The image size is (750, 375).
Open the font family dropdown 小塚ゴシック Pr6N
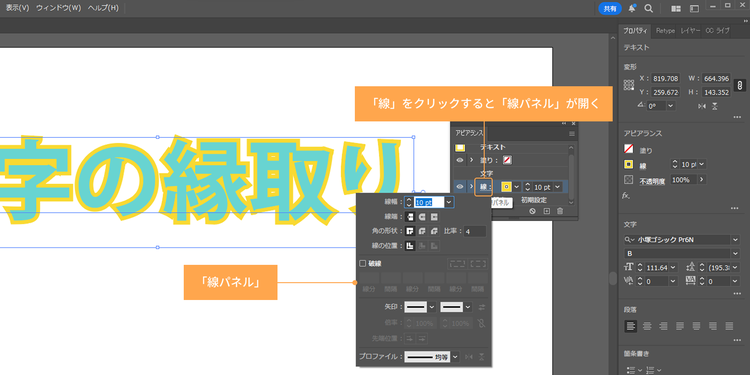(735, 240)
